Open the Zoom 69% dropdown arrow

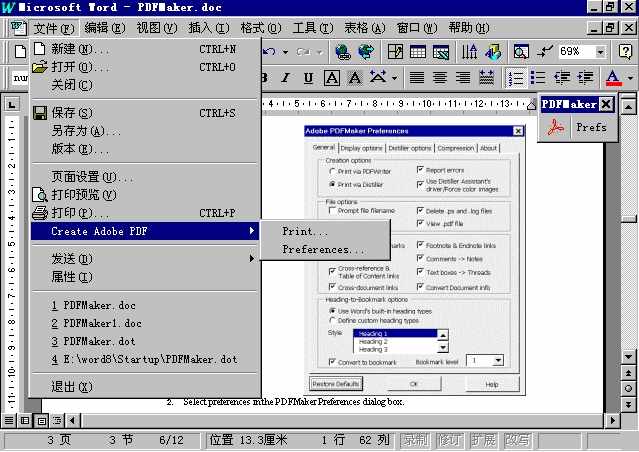point(600,52)
